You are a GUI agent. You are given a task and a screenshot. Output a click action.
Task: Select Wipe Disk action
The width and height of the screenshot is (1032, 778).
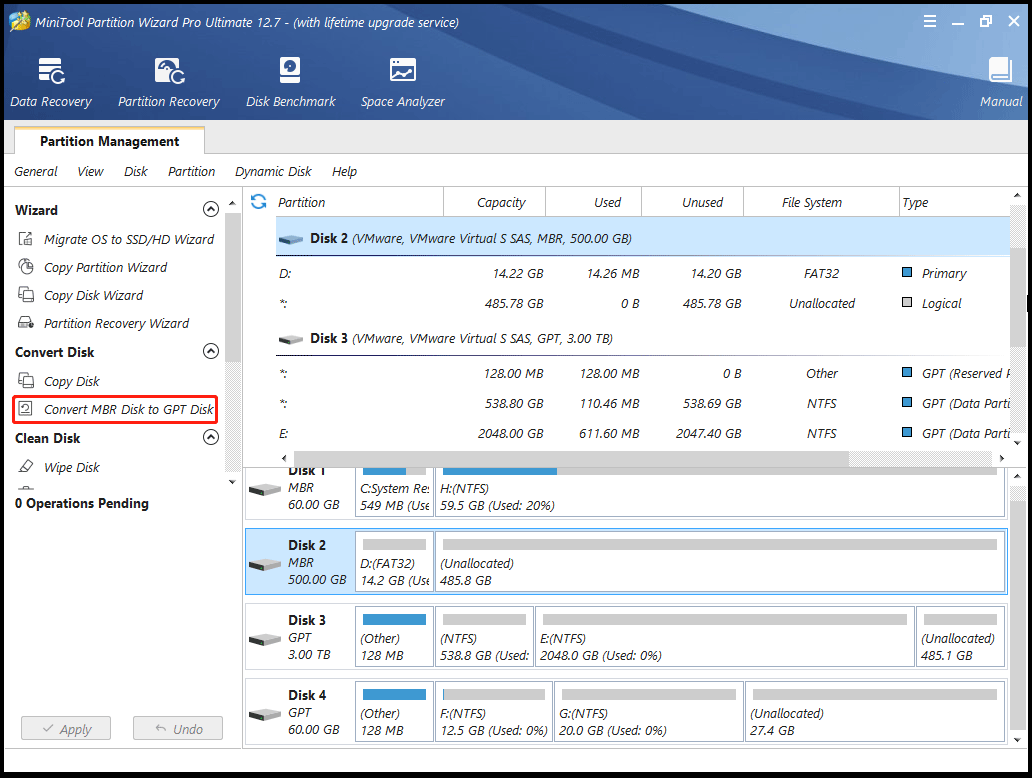(72, 467)
